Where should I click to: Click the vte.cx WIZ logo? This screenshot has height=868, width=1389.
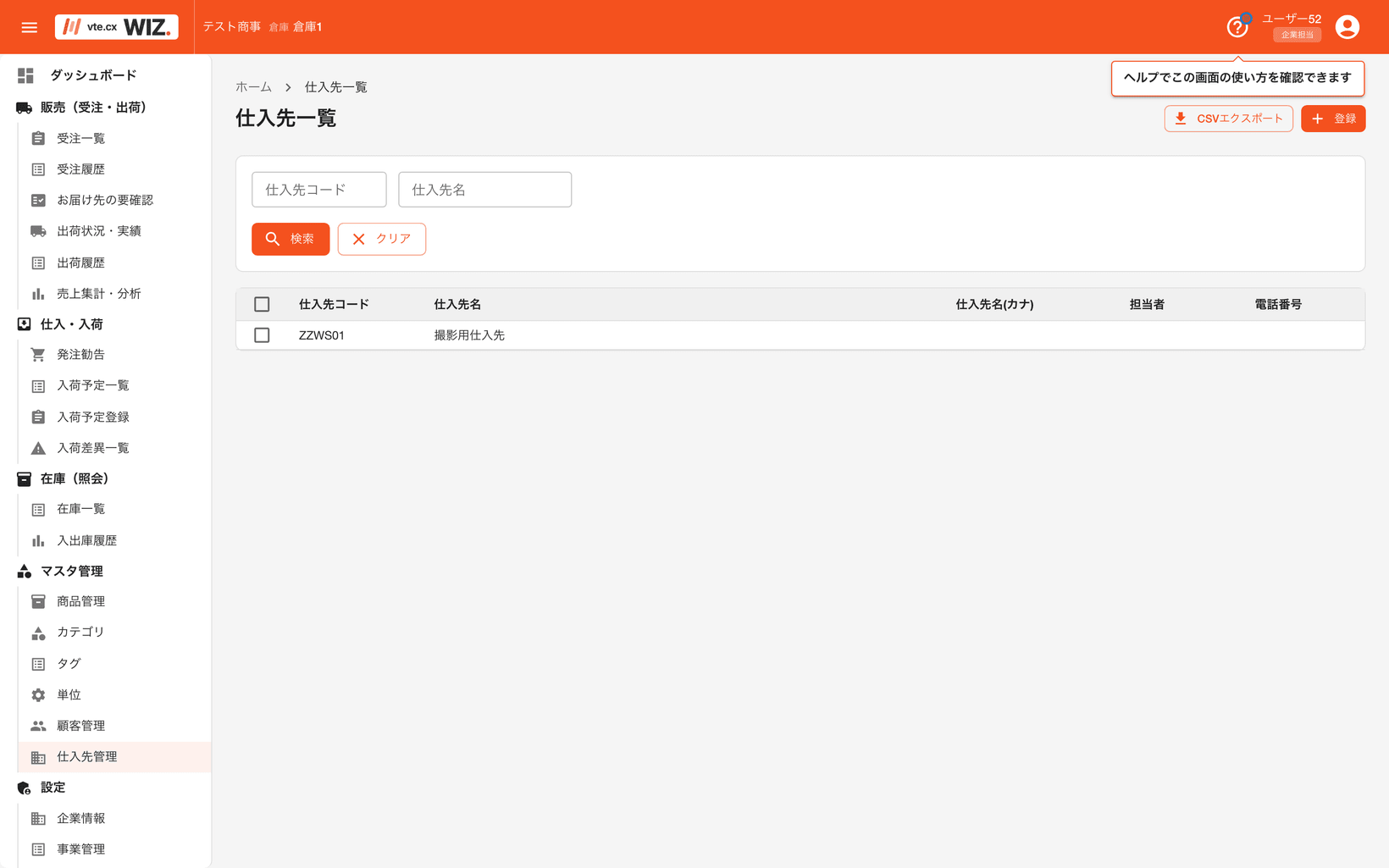click(x=117, y=27)
